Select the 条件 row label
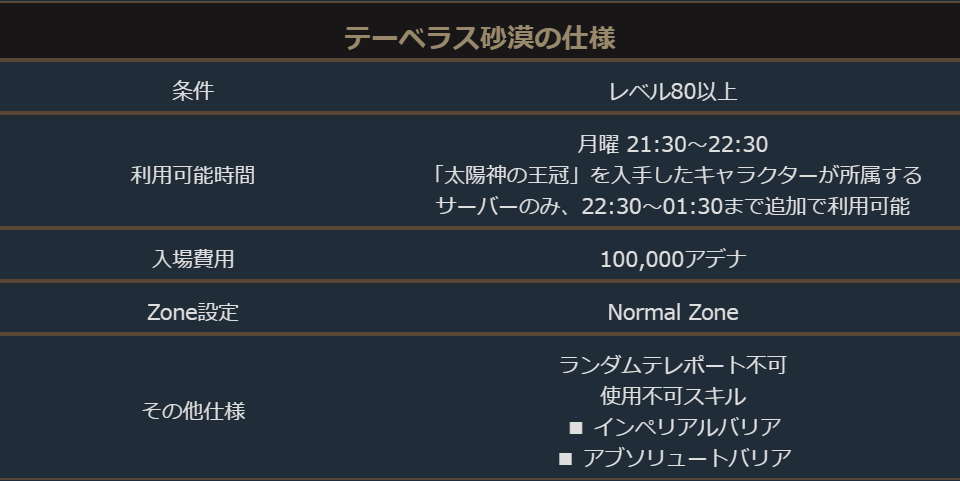This screenshot has height=481, width=960. 193,91
